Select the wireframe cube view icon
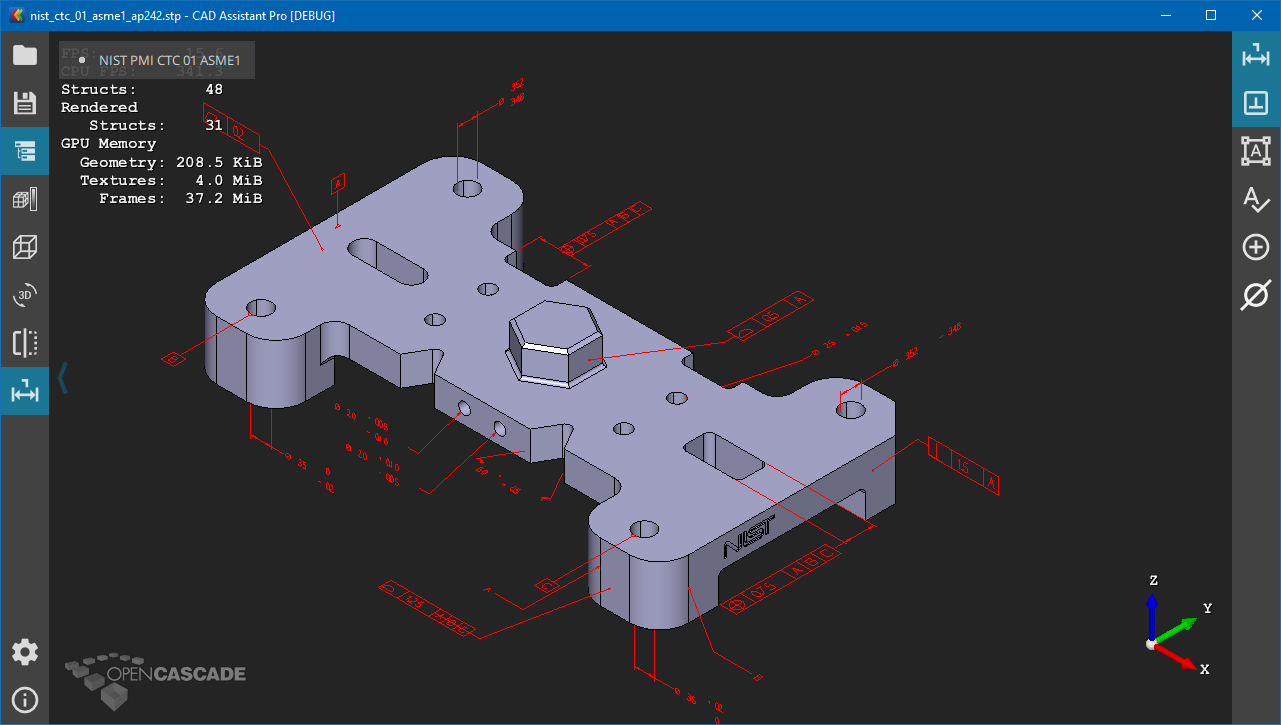 click(24, 247)
